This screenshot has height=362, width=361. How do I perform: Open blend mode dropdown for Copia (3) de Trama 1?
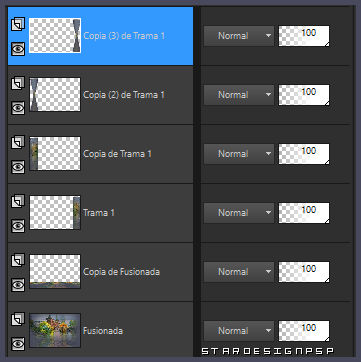pos(239,36)
